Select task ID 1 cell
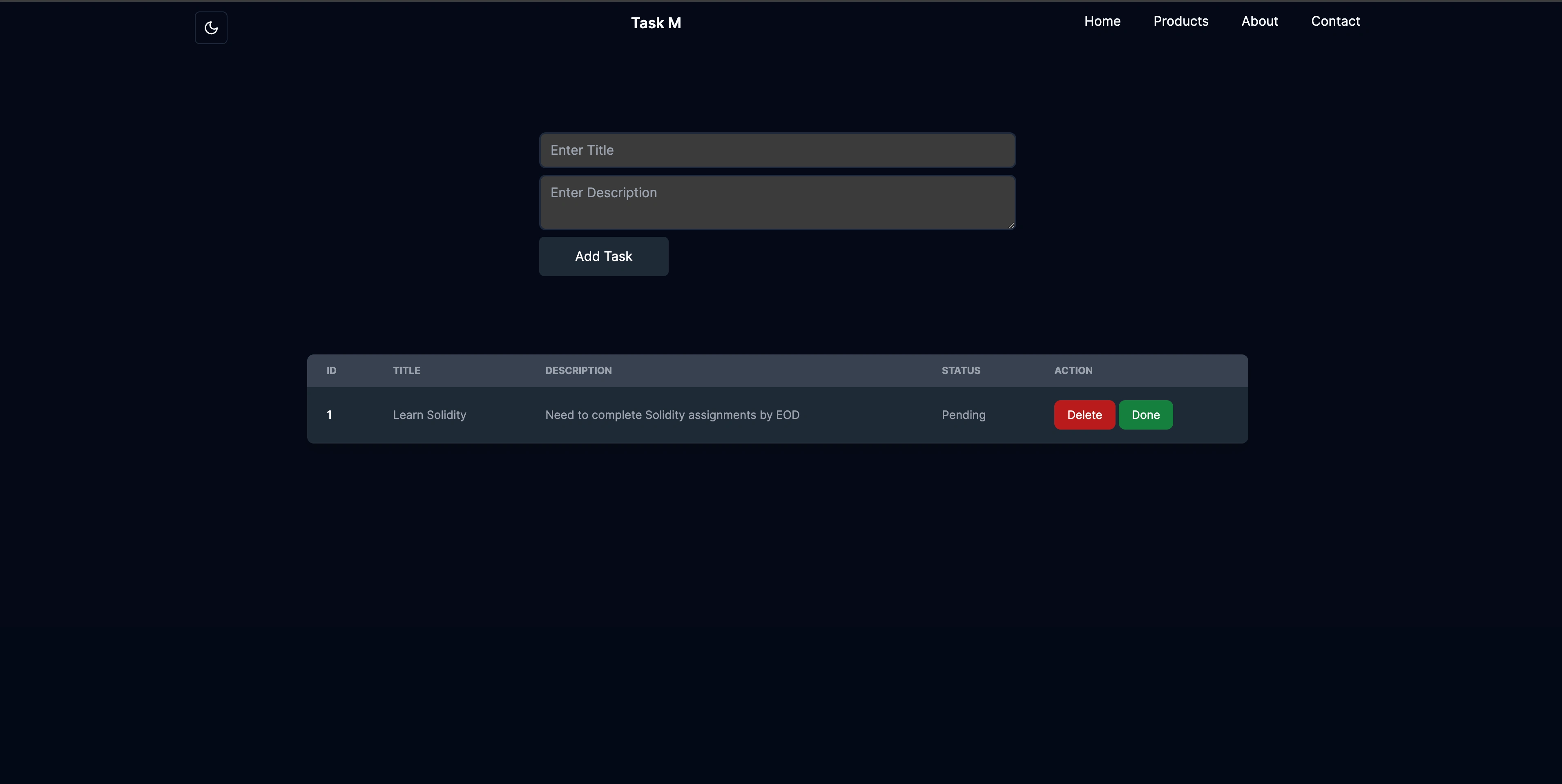This screenshot has width=1562, height=784. [329, 415]
